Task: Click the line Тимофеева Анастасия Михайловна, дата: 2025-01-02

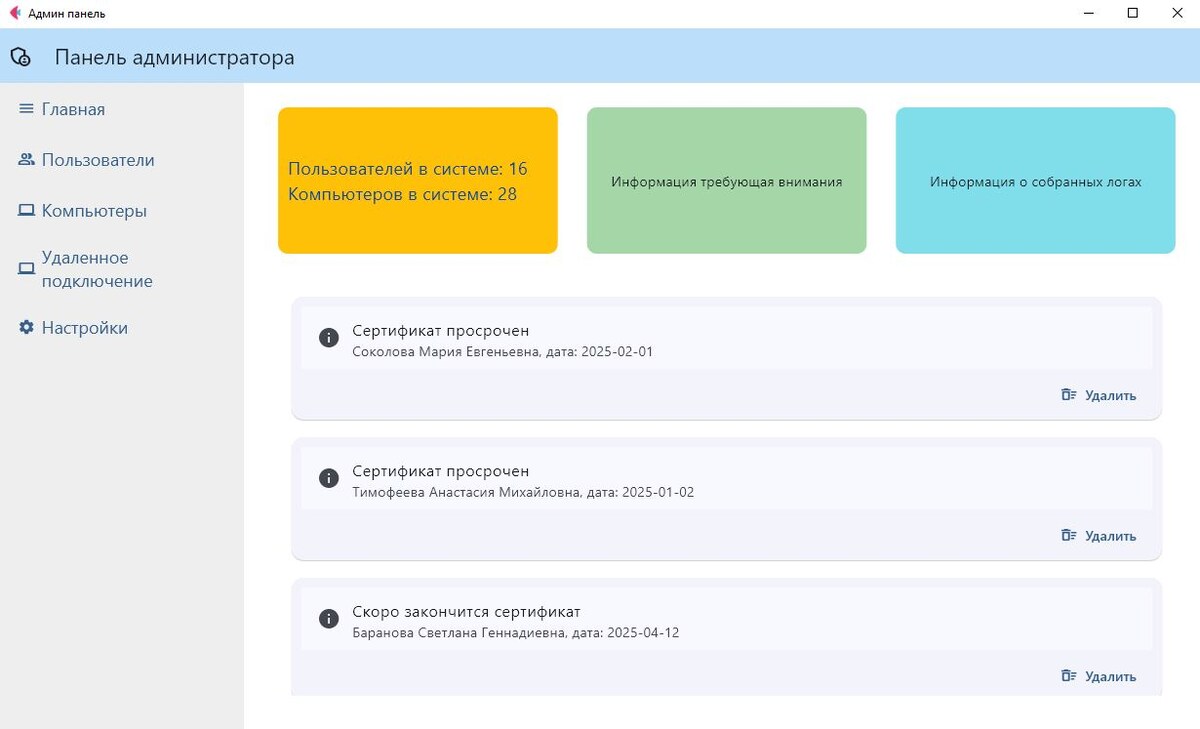Action: (x=523, y=492)
